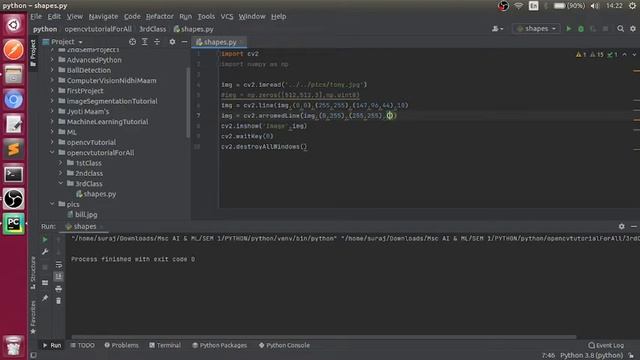Open Sublime Text from the dock

tap(13, 149)
